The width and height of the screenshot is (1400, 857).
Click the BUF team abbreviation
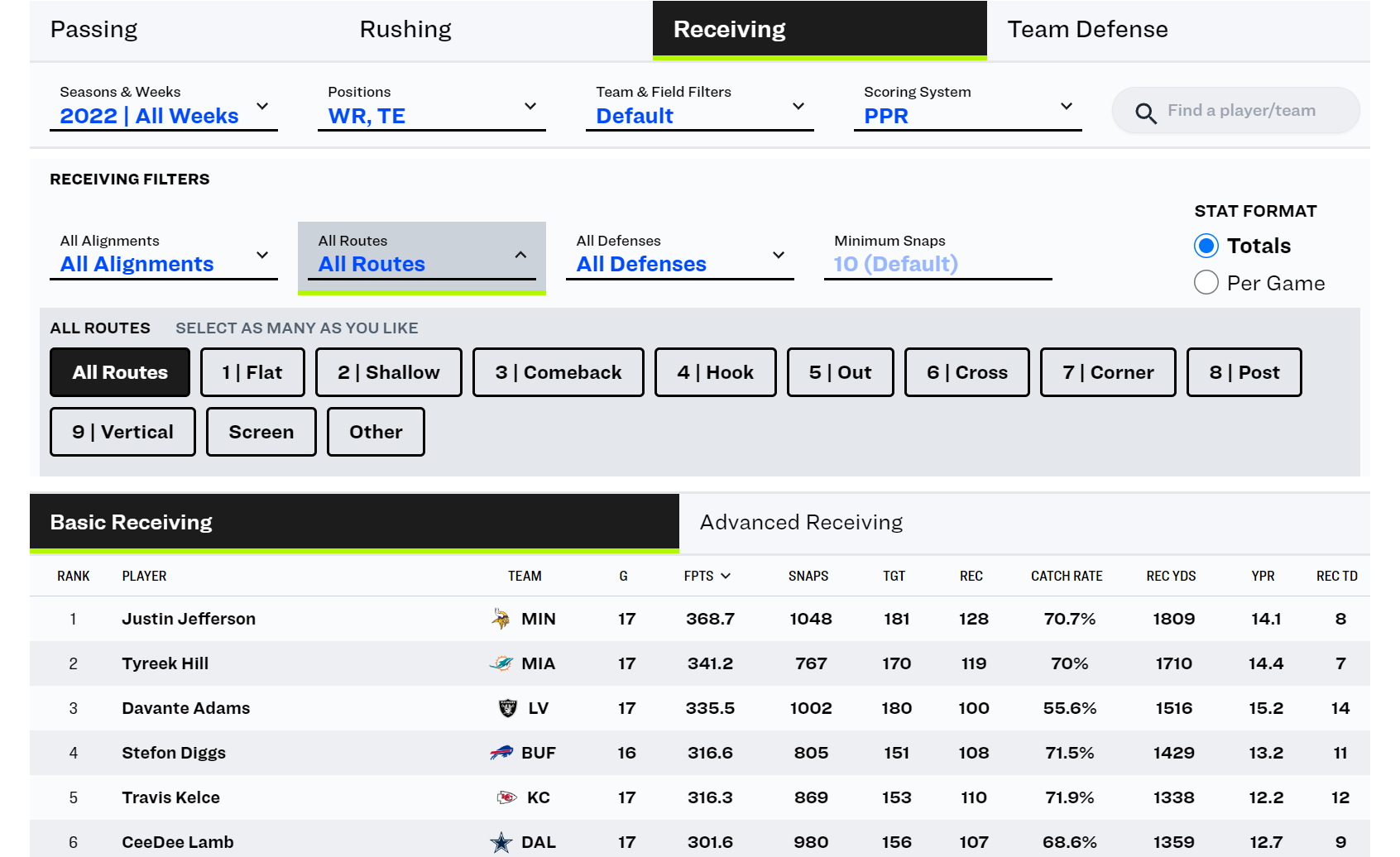coord(539,753)
